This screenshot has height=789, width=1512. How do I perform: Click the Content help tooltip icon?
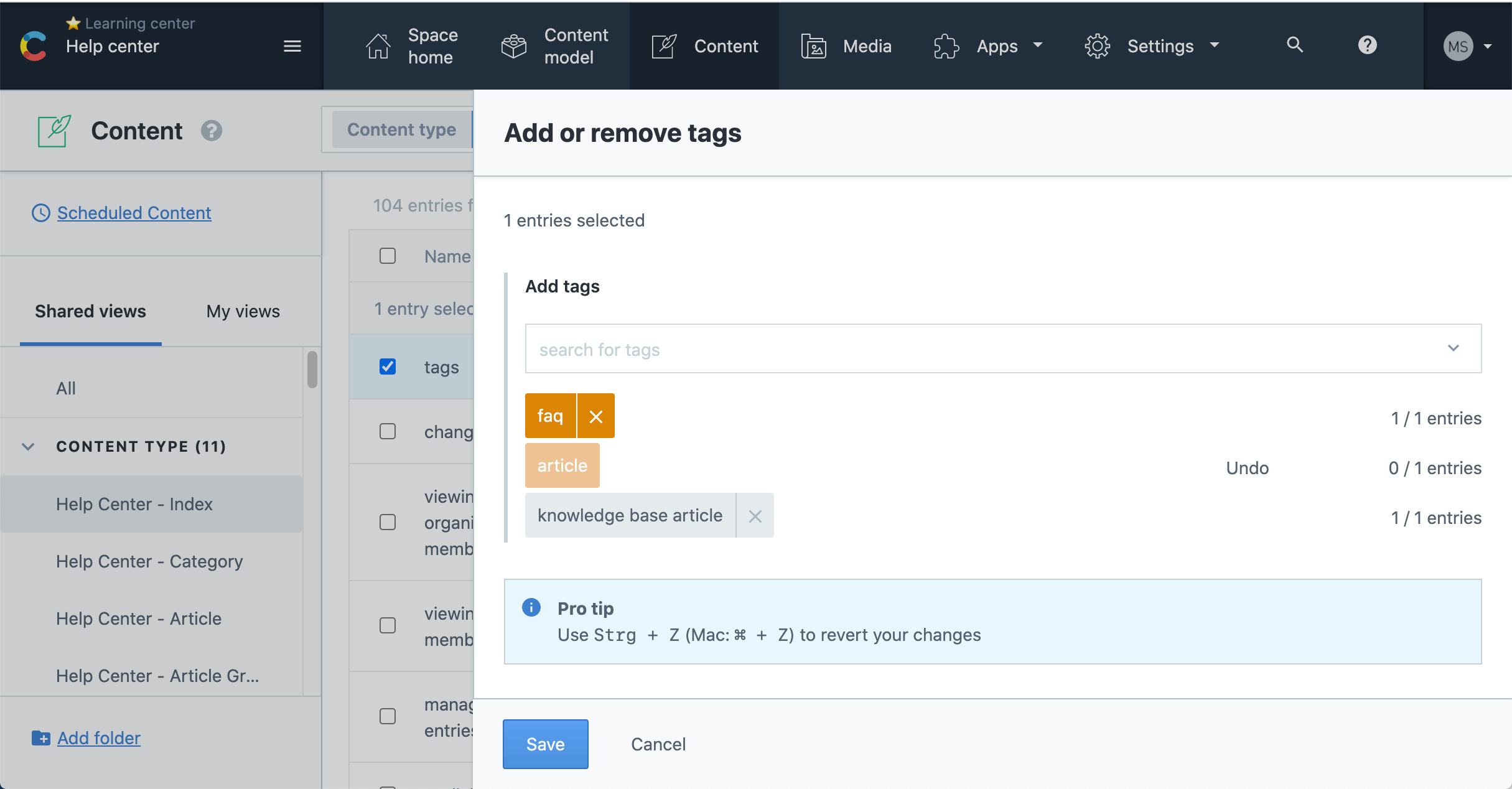[x=212, y=131]
